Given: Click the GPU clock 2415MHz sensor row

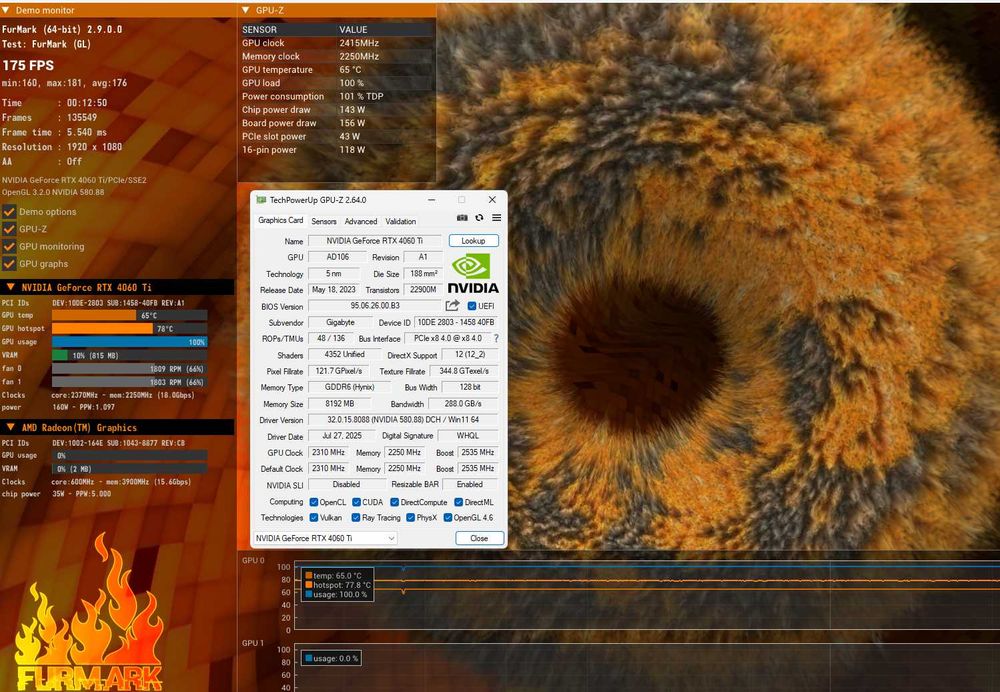Looking at the screenshot, I should 337,43.
